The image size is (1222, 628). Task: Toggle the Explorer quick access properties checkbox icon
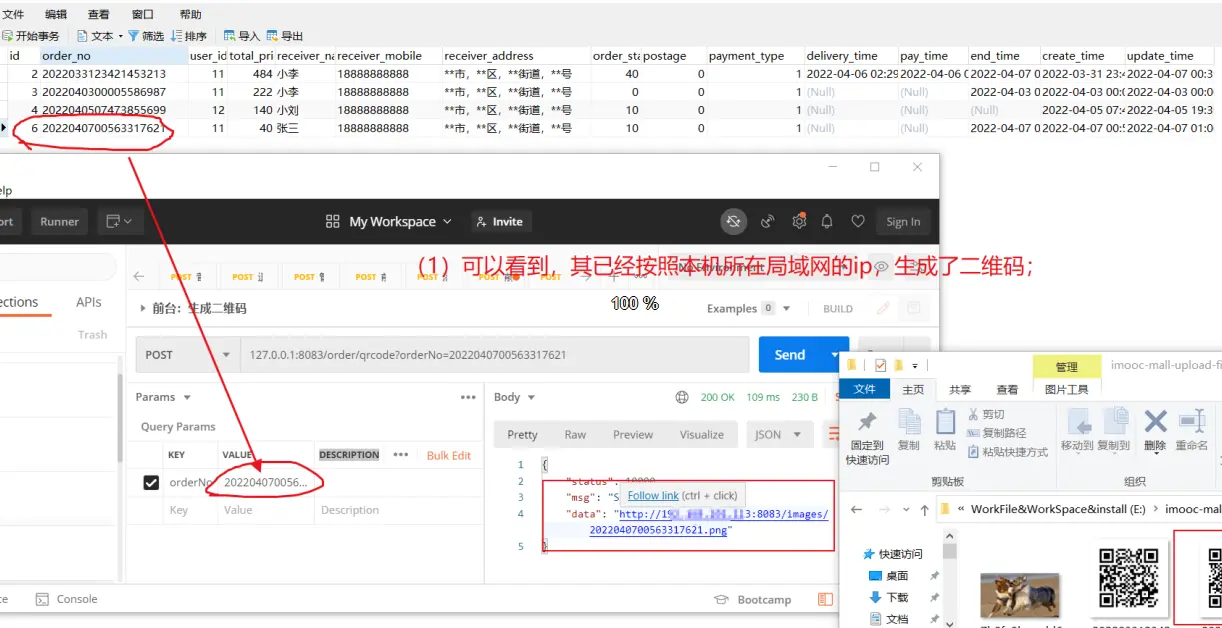[881, 365]
